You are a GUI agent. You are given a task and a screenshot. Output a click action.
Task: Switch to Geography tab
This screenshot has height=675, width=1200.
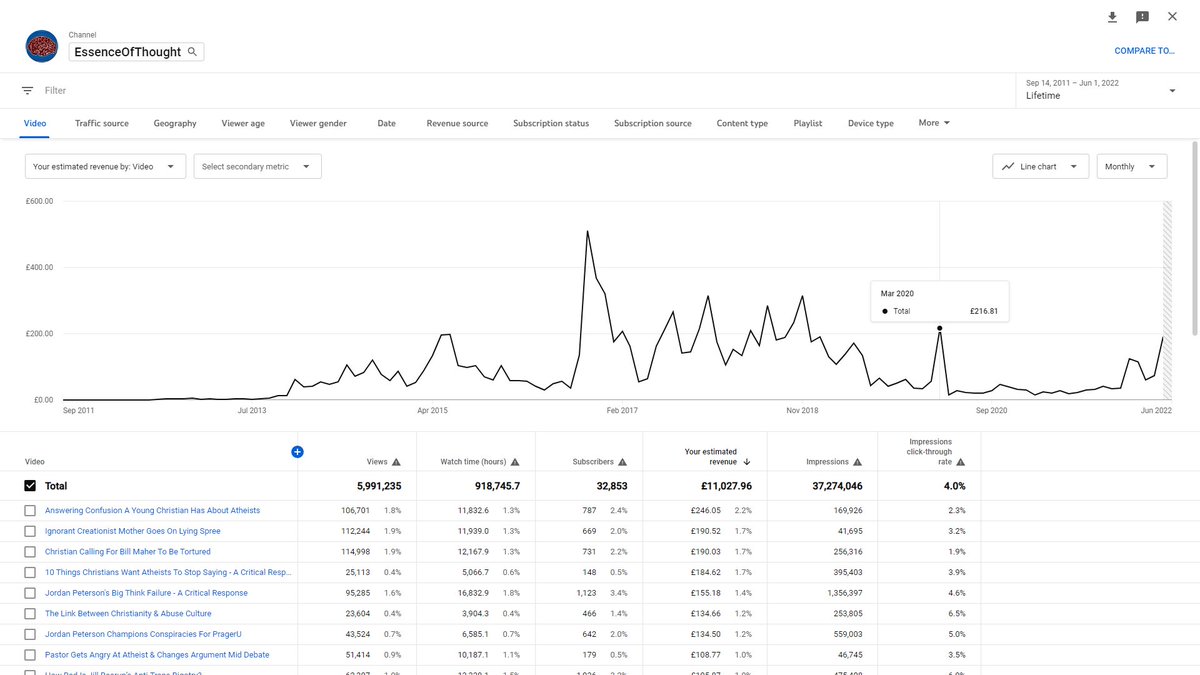pyautogui.click(x=175, y=123)
